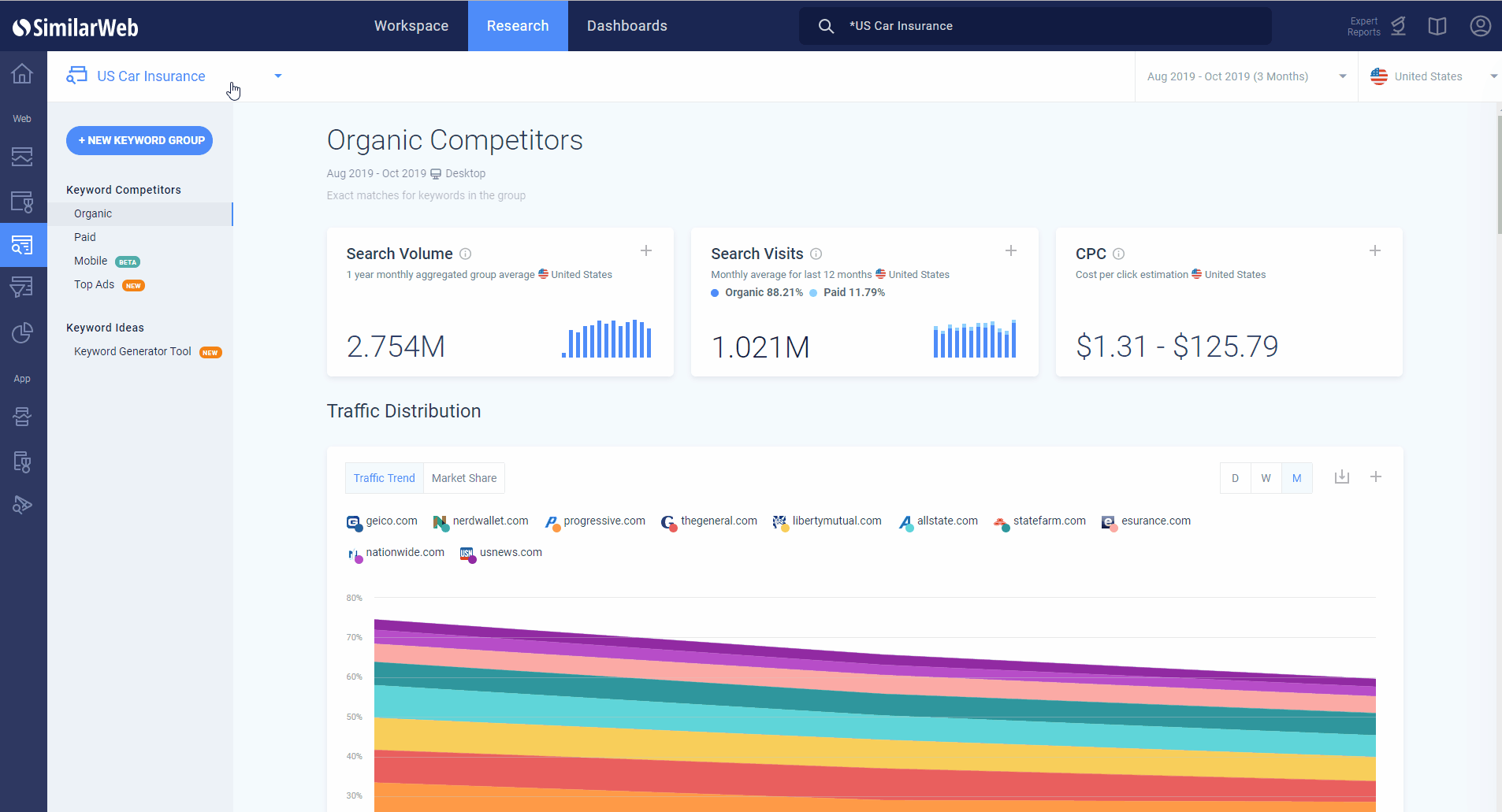Viewport: 1502px width, 812px height.
Task: Open the pie chart segment sidebar icon
Action: (x=22, y=333)
